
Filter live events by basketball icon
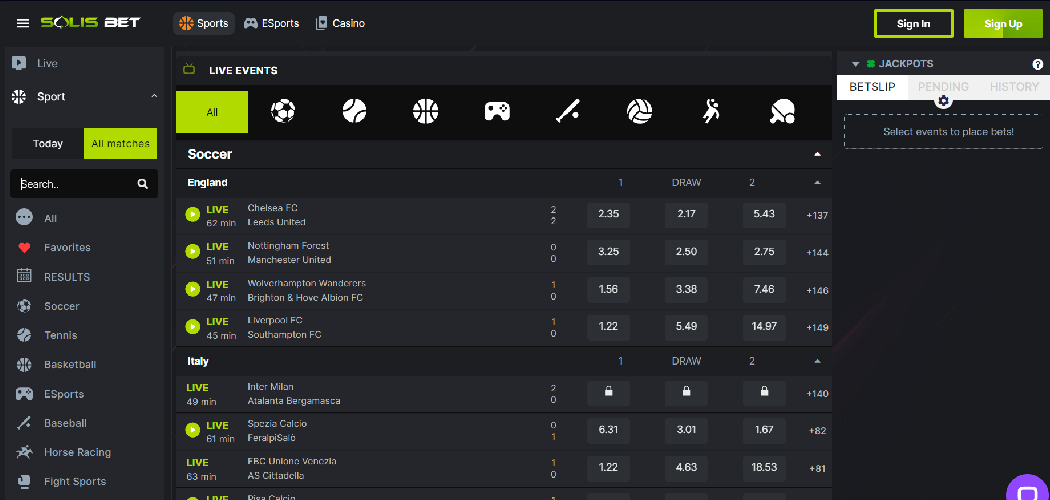pyautogui.click(x=426, y=111)
